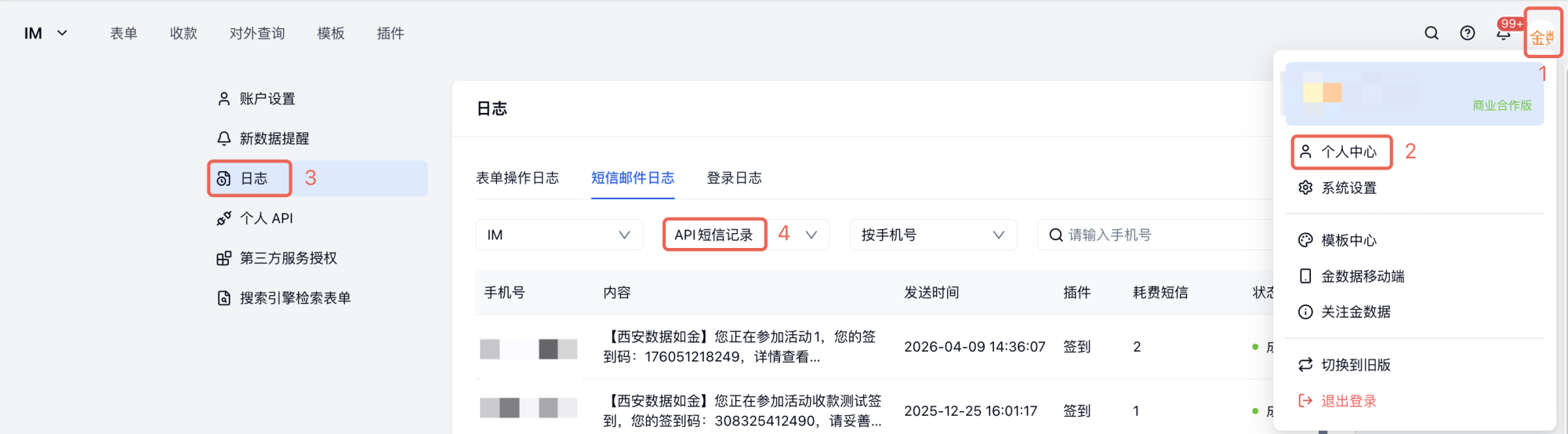Image resolution: width=1568 pixels, height=434 pixels.
Task: Click the timestamp 2025-12-25 16:01:17
Action: [971, 411]
